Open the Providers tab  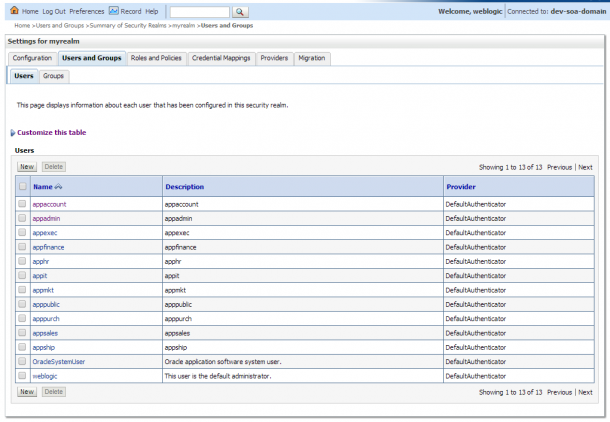point(274,58)
